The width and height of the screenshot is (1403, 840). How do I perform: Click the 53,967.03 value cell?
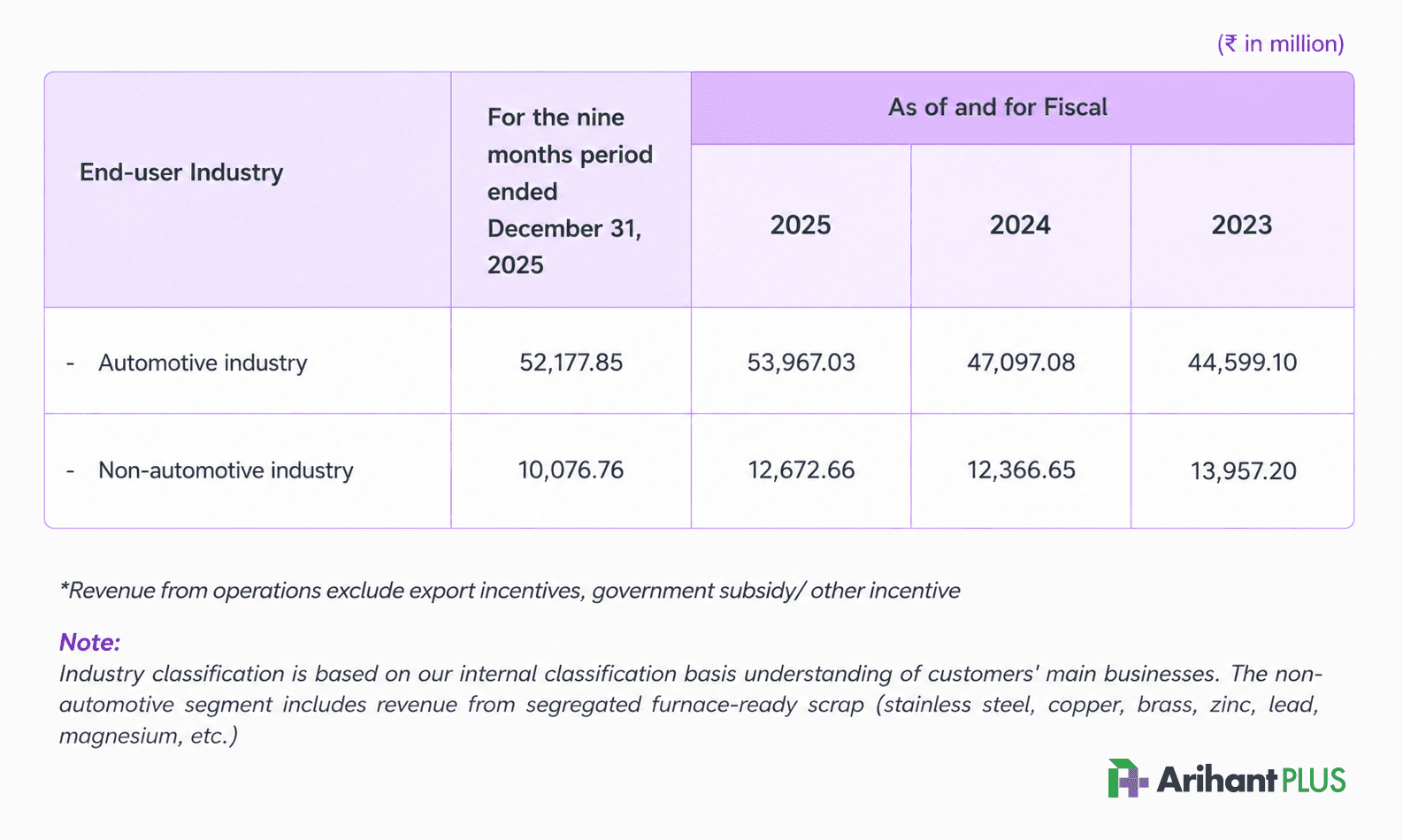[801, 361]
